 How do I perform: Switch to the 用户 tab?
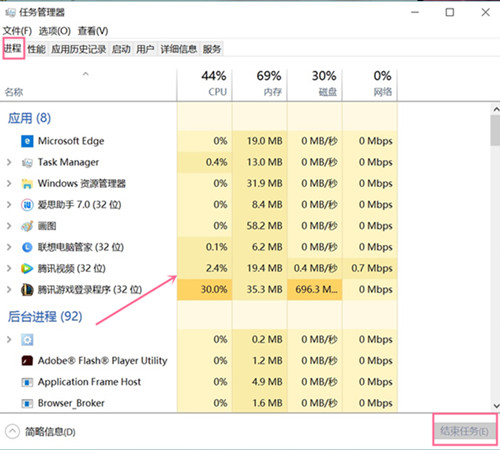(x=145, y=49)
